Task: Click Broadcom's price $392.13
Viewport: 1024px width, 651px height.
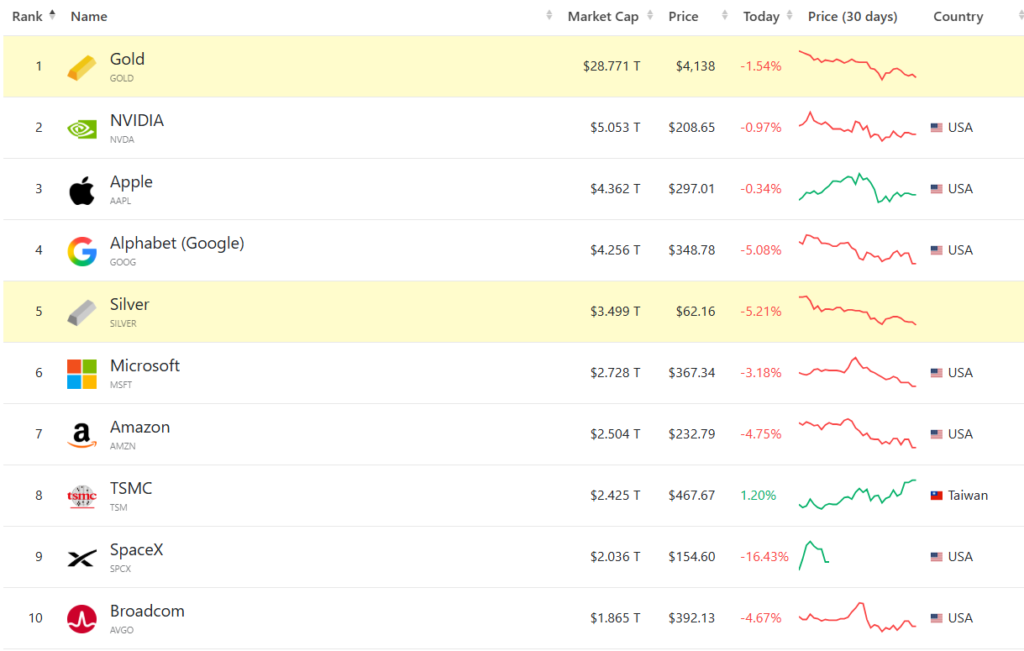Action: 692,618
